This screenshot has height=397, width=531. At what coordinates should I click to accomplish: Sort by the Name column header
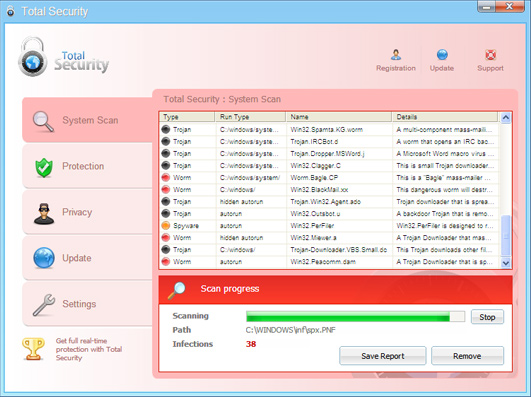point(339,117)
